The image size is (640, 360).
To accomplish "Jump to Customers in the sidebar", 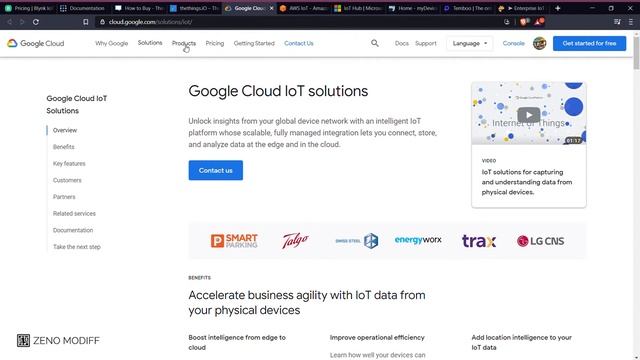I will (x=67, y=180).
